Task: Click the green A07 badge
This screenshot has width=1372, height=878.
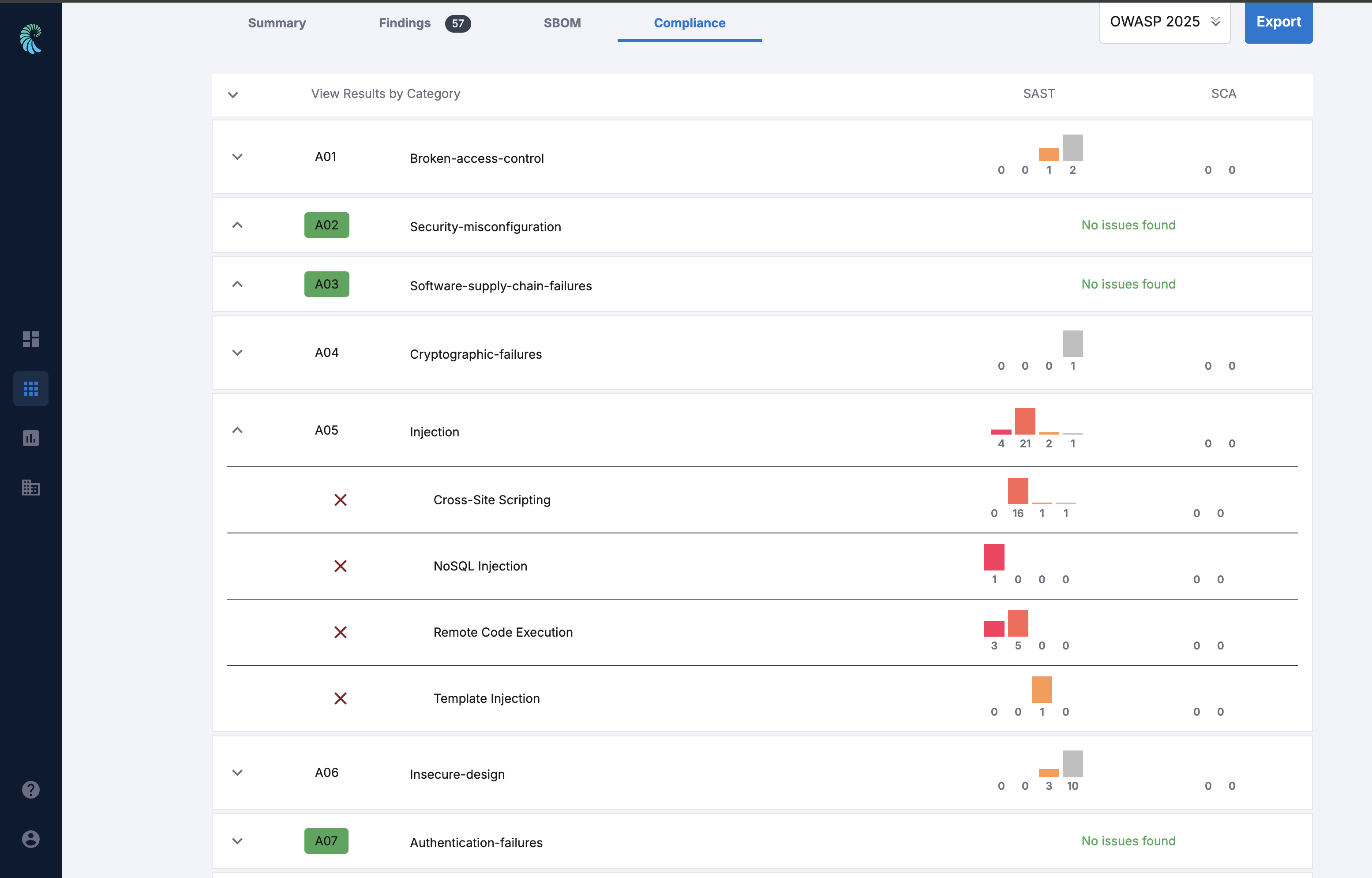Action: 326,841
